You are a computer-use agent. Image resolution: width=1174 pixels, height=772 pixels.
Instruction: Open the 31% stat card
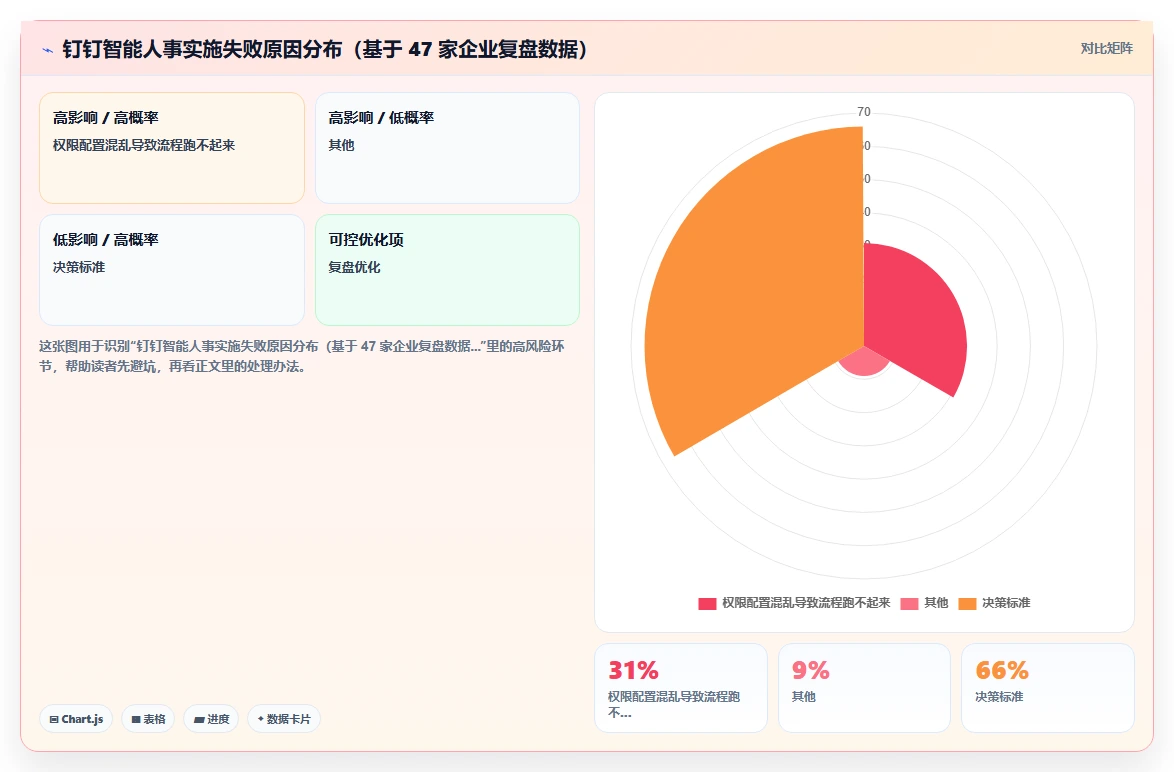(x=681, y=687)
